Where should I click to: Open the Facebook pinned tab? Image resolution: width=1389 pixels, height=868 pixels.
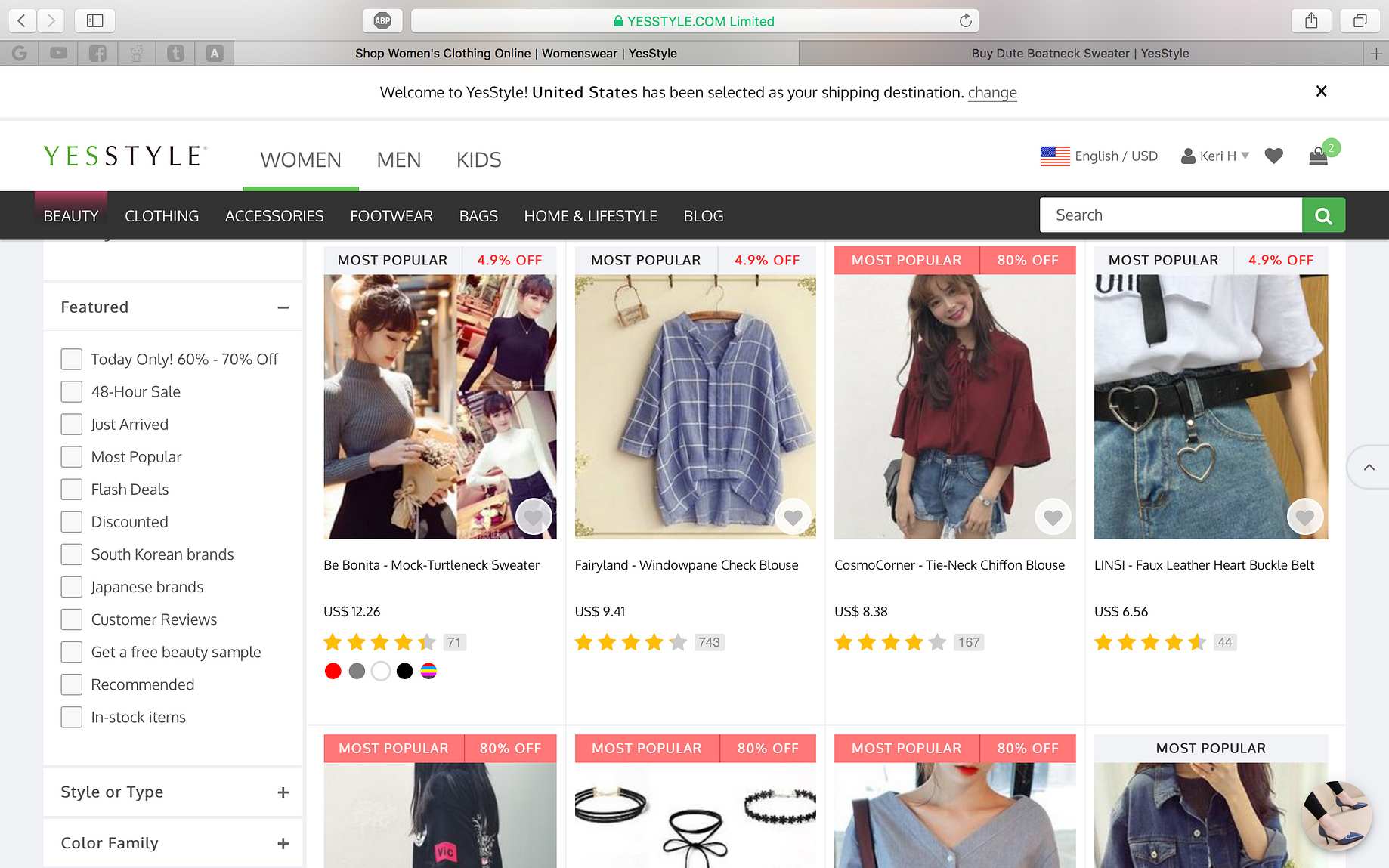pos(97,53)
